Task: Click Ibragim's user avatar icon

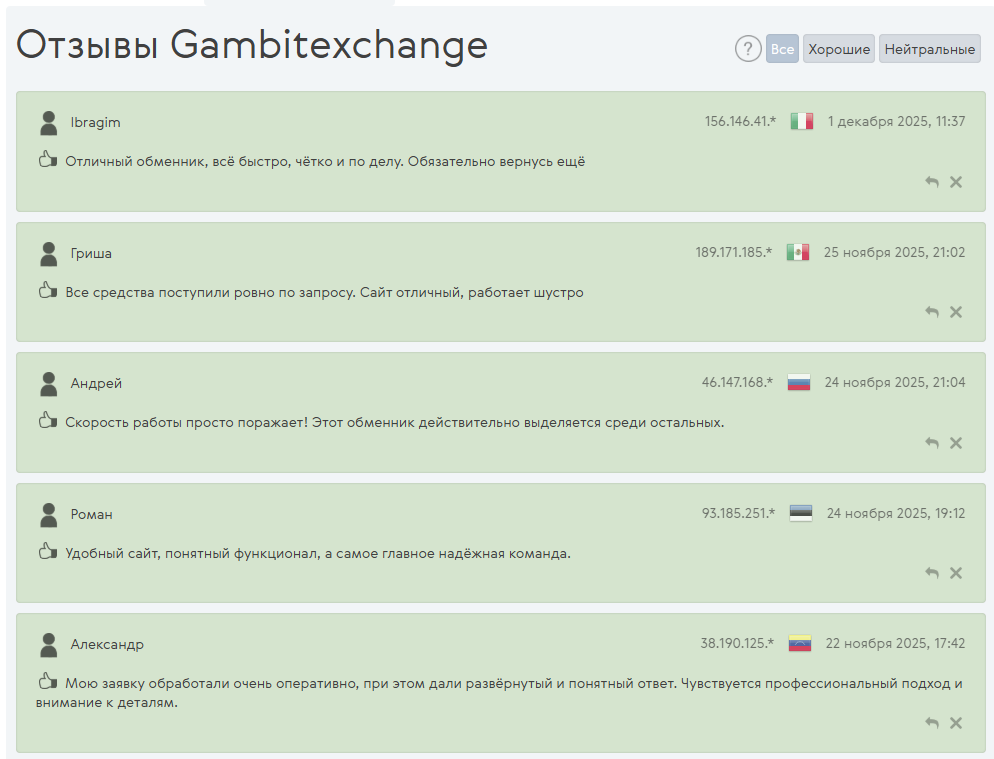Action: [48, 123]
